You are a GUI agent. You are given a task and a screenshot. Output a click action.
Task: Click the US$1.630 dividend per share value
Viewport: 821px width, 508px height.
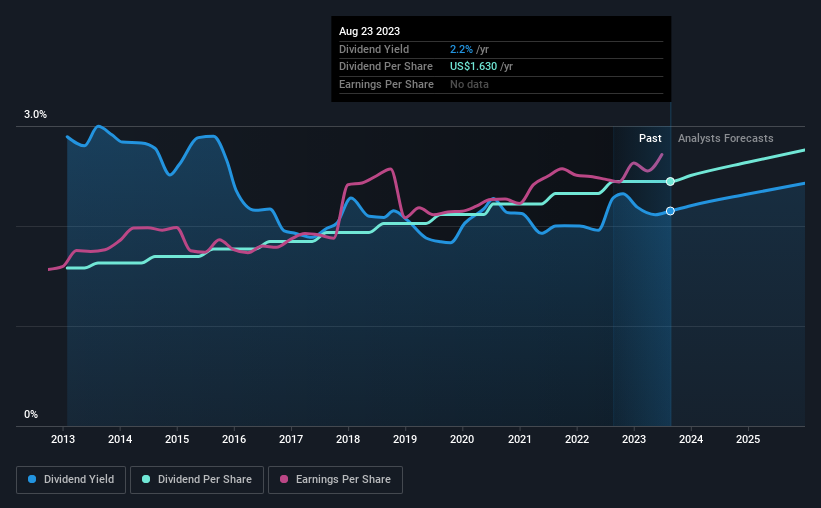click(x=473, y=67)
